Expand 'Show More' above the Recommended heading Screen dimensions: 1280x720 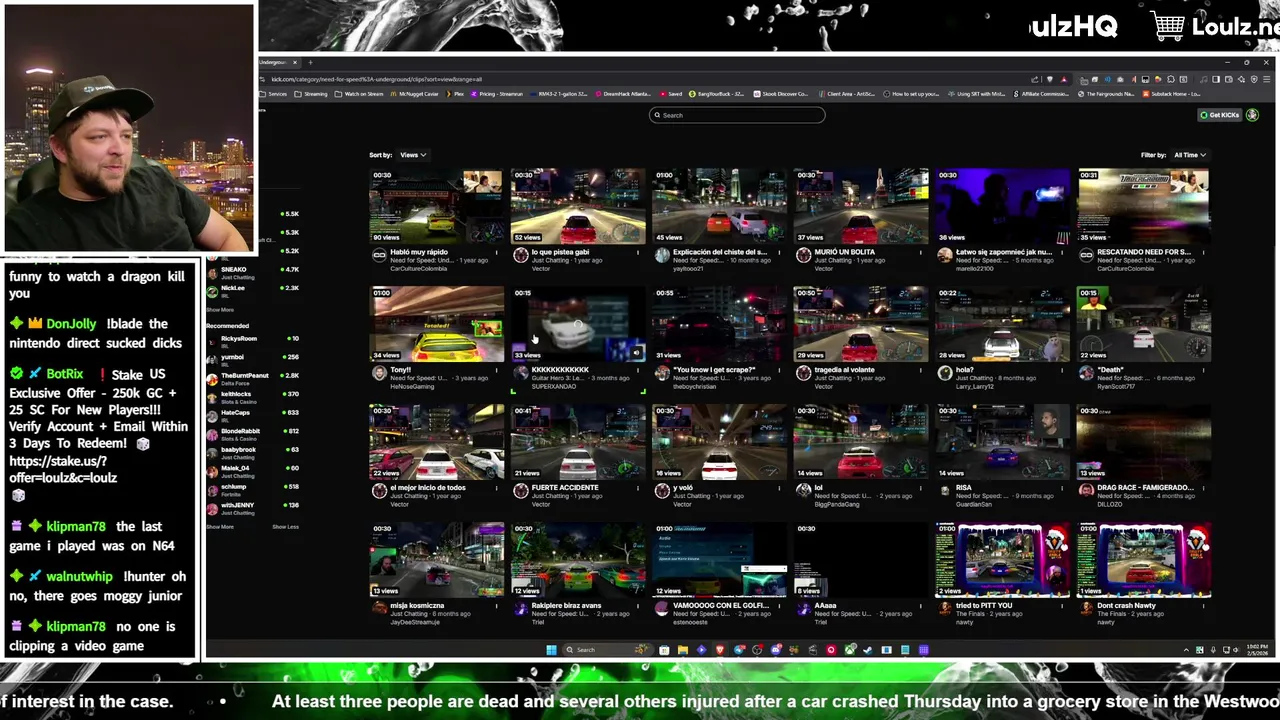220,310
